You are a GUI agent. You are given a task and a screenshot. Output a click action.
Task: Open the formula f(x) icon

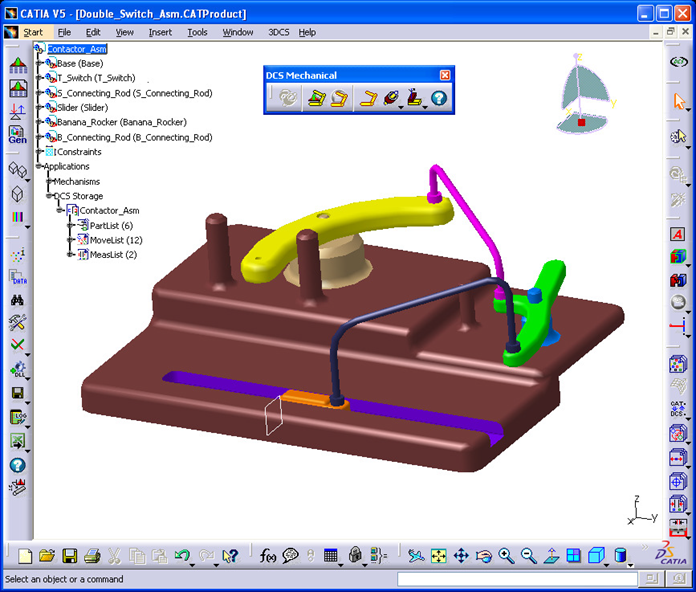tap(268, 555)
